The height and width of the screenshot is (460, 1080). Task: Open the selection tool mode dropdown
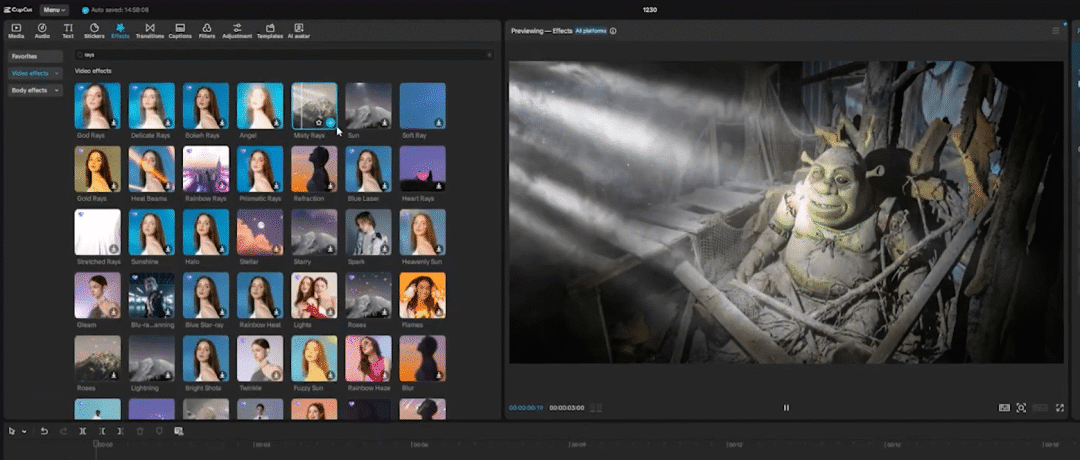[x=25, y=431]
